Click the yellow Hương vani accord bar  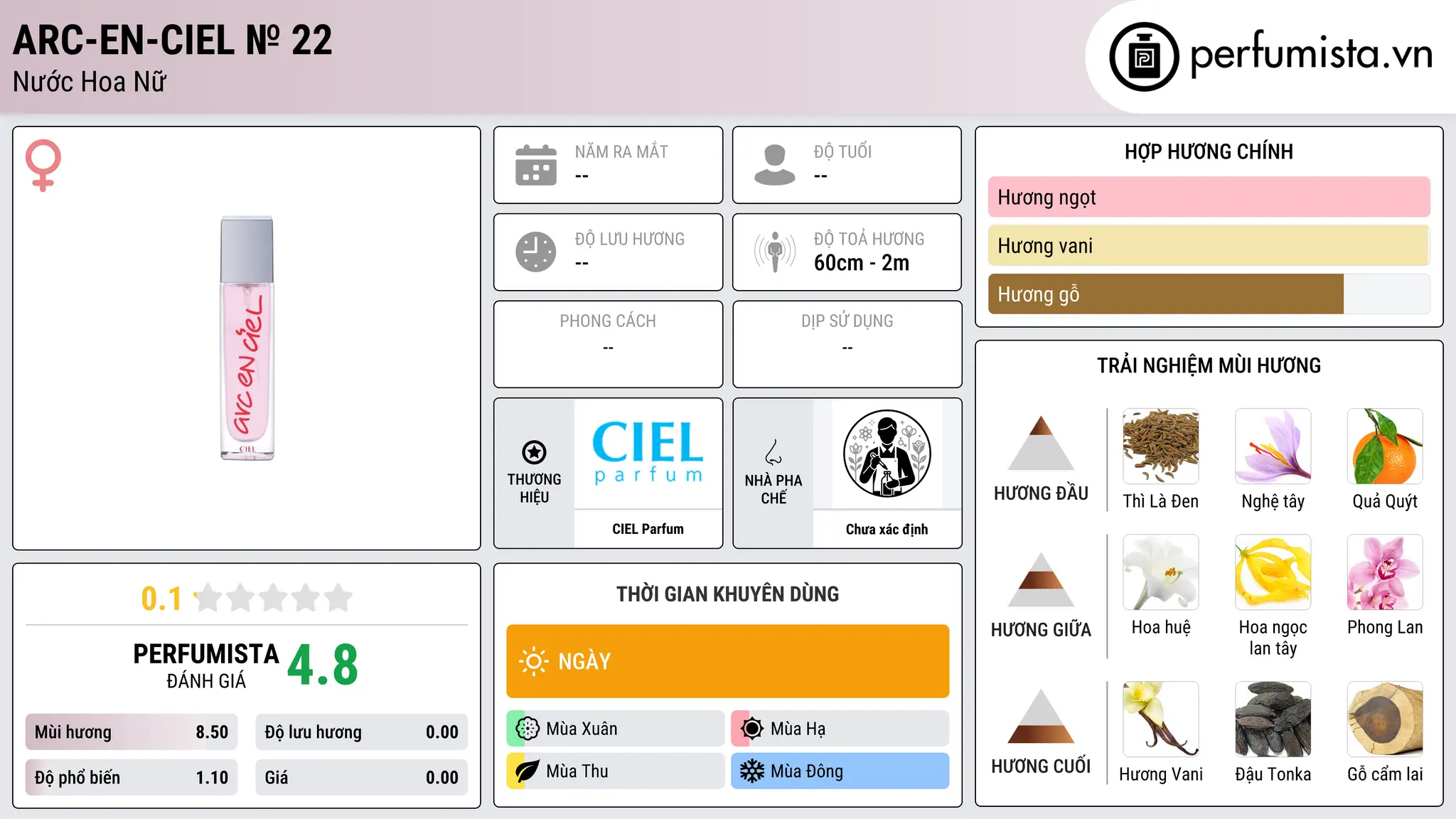tap(1209, 245)
